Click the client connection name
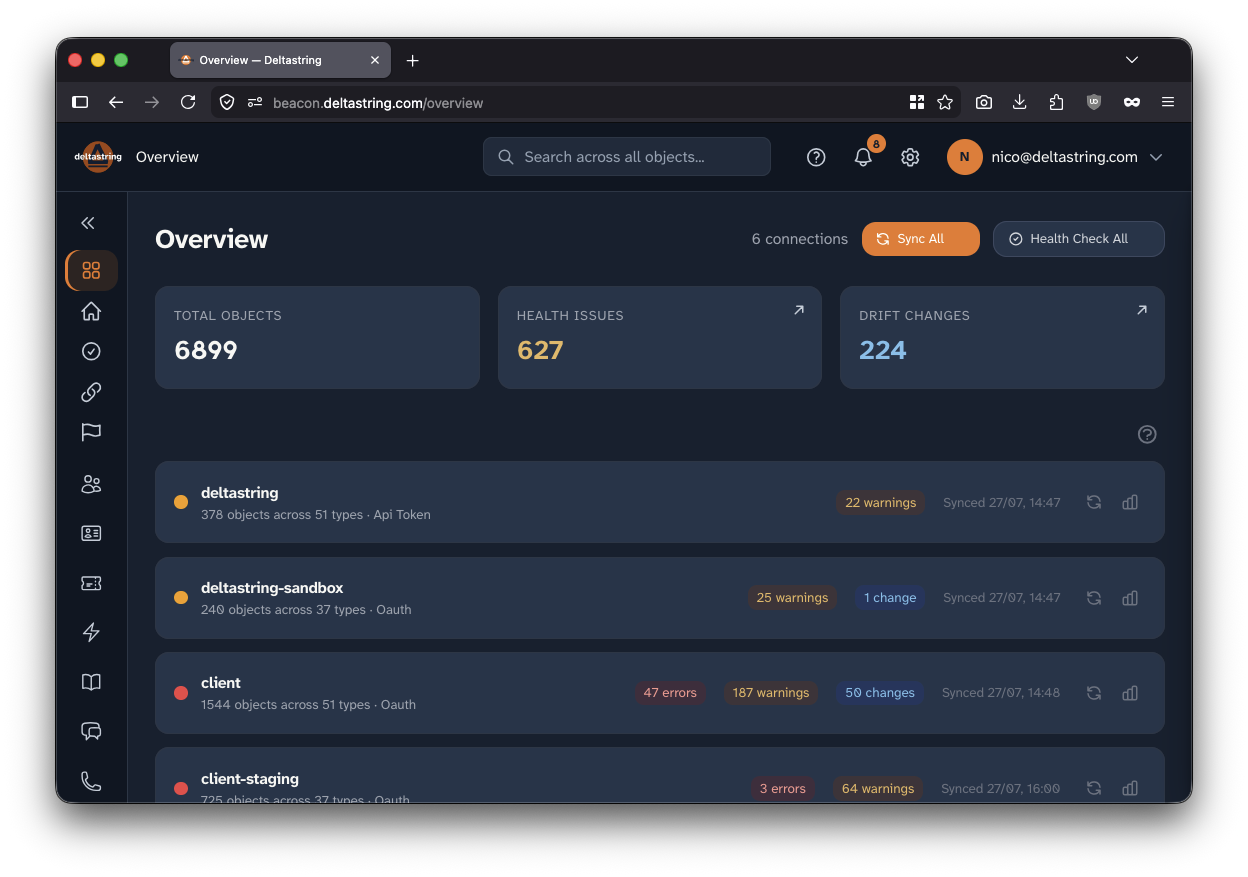This screenshot has height=877, width=1248. (221, 683)
